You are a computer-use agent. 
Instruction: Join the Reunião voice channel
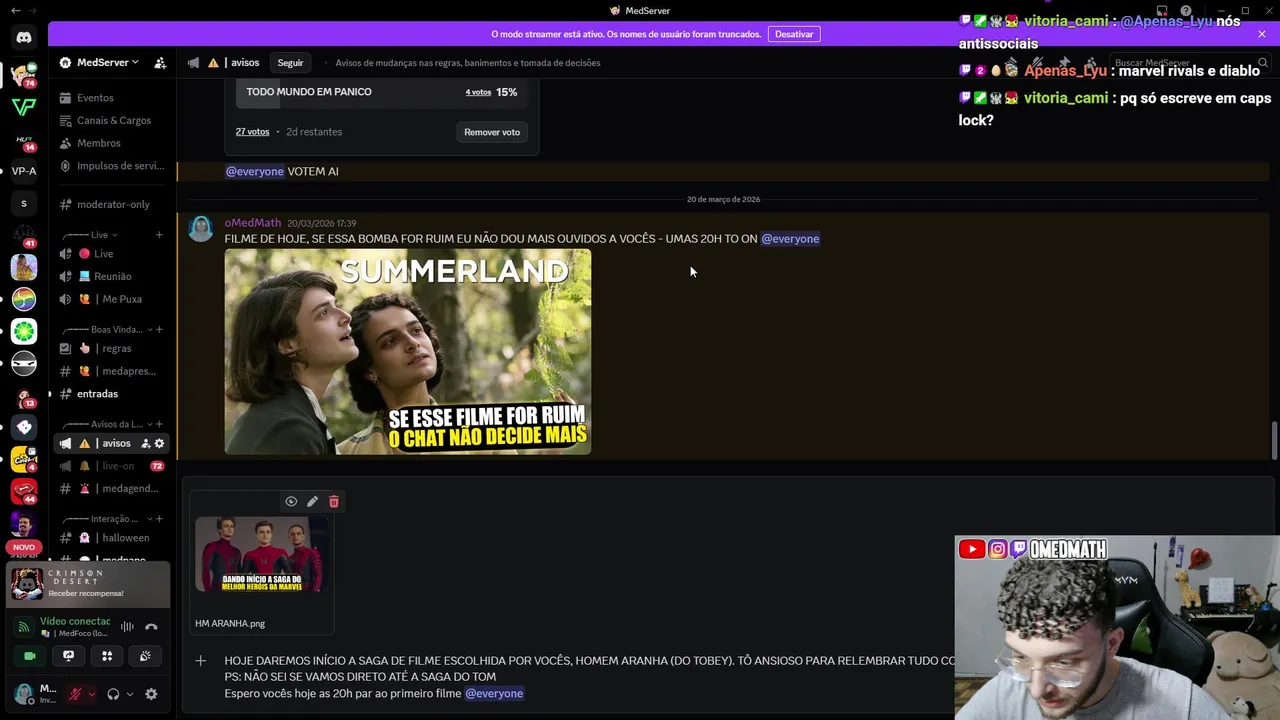click(x=110, y=276)
